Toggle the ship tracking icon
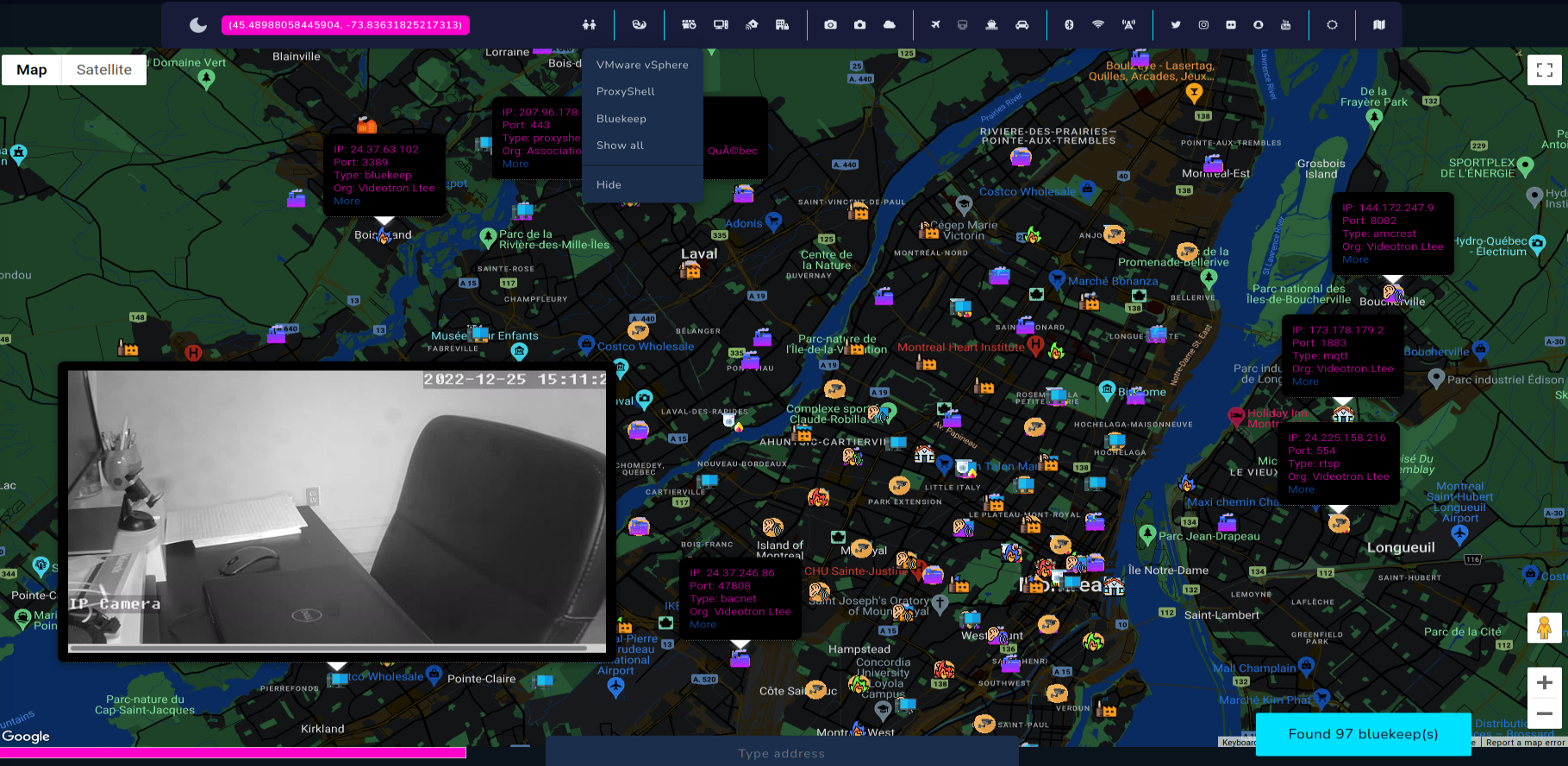Viewport: 1568px width, 766px height. [991, 25]
